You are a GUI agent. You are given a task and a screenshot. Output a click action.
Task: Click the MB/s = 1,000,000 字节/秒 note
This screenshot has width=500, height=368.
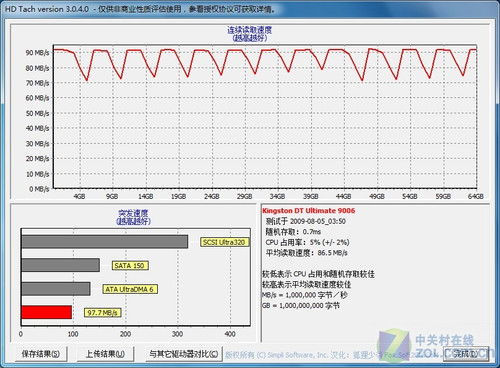[305, 295]
